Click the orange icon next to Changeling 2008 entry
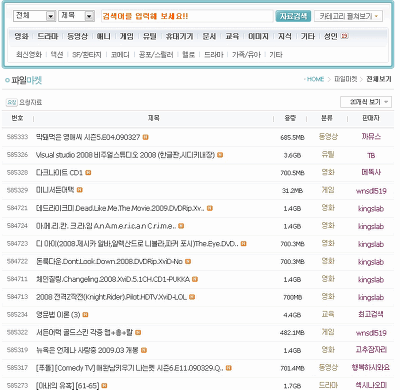The width and height of the screenshot is (400, 390). tap(195, 279)
